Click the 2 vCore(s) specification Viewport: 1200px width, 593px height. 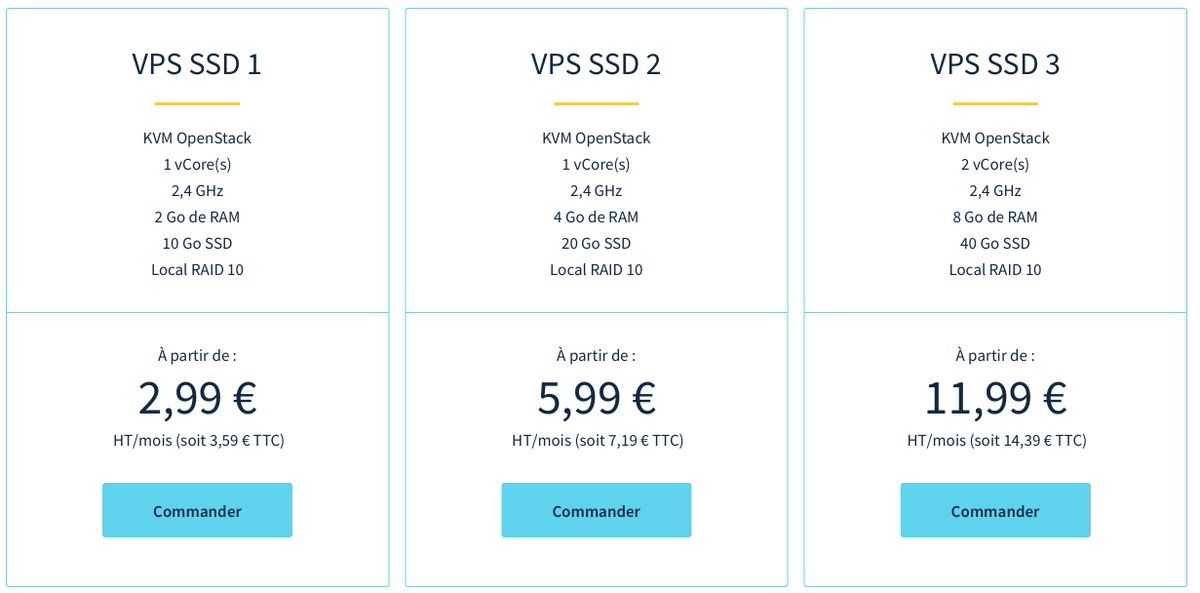[995, 164]
